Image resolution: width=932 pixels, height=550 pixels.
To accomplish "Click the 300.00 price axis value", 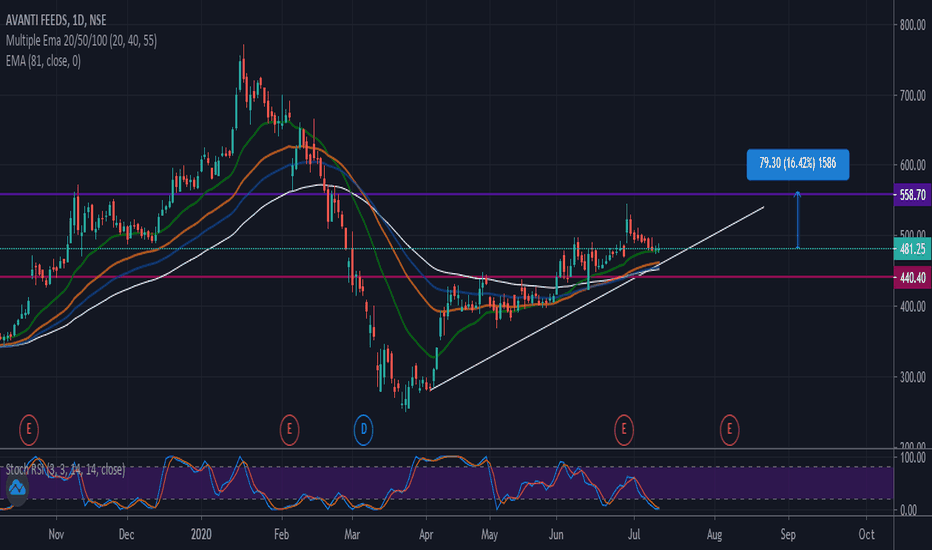I will tap(912, 377).
